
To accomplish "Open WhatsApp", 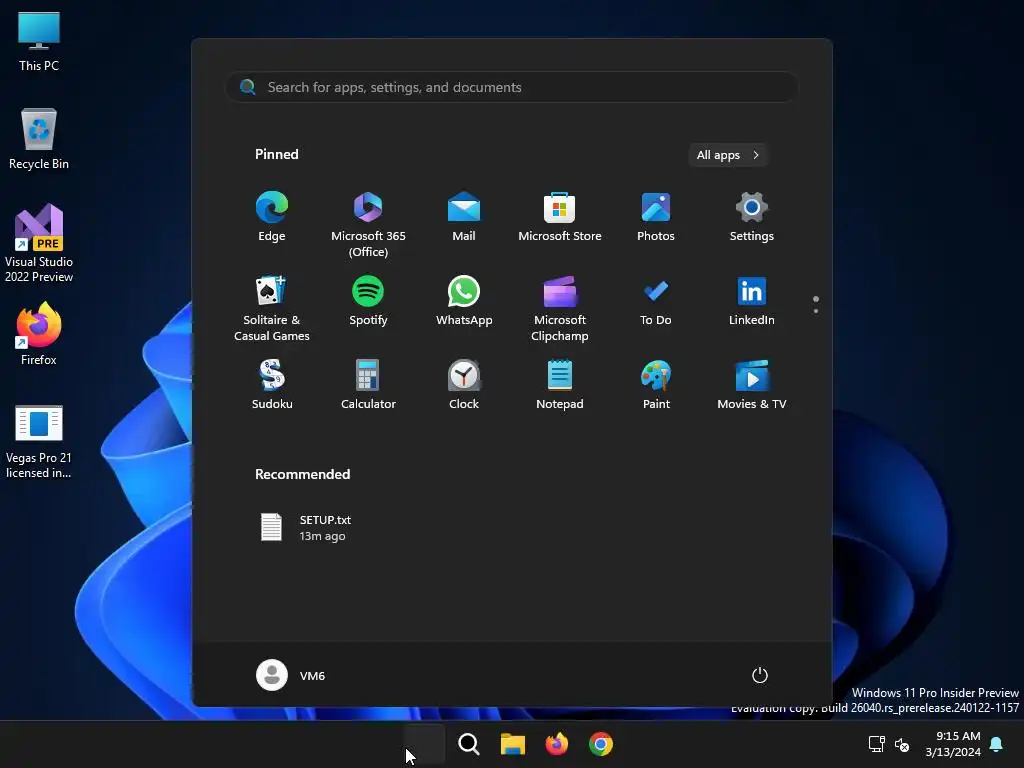I will coord(464,302).
